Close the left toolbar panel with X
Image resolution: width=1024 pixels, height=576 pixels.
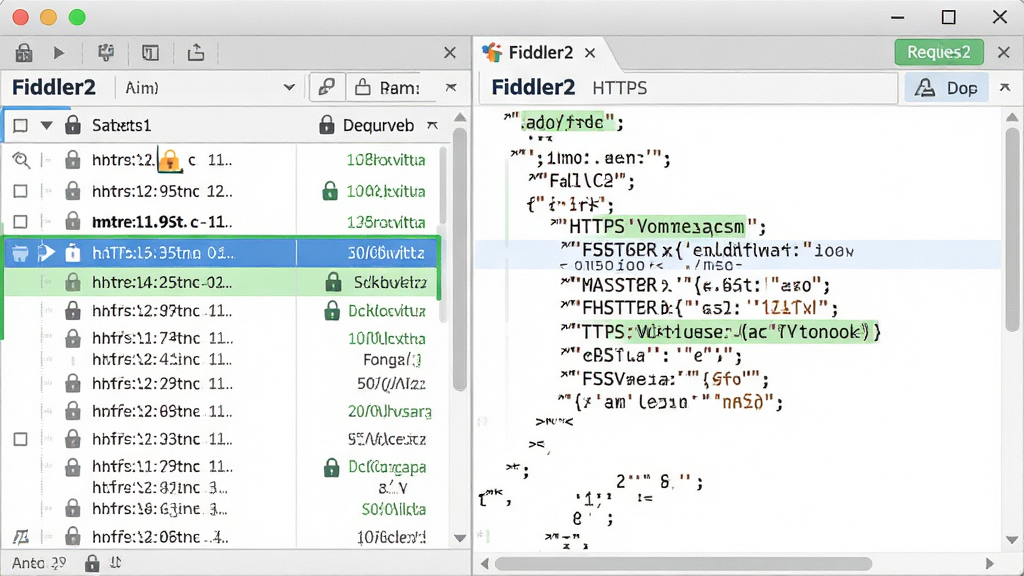[449, 53]
